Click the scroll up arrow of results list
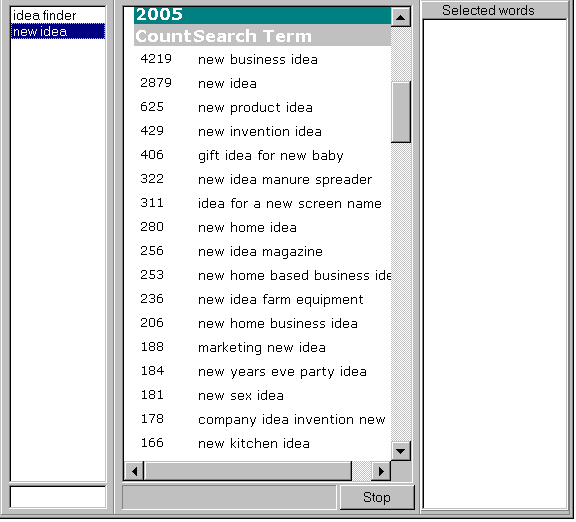Image resolution: width=576 pixels, height=522 pixels. (400, 17)
